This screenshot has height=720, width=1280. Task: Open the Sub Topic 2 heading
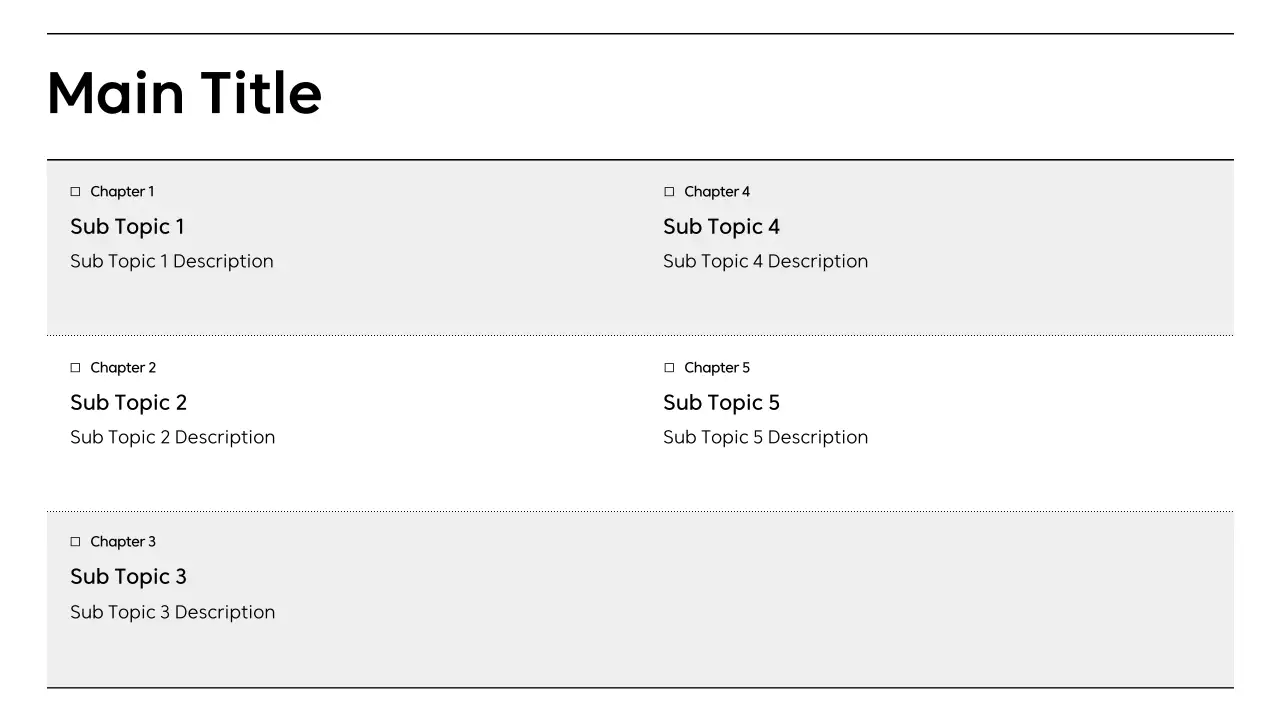coord(128,403)
